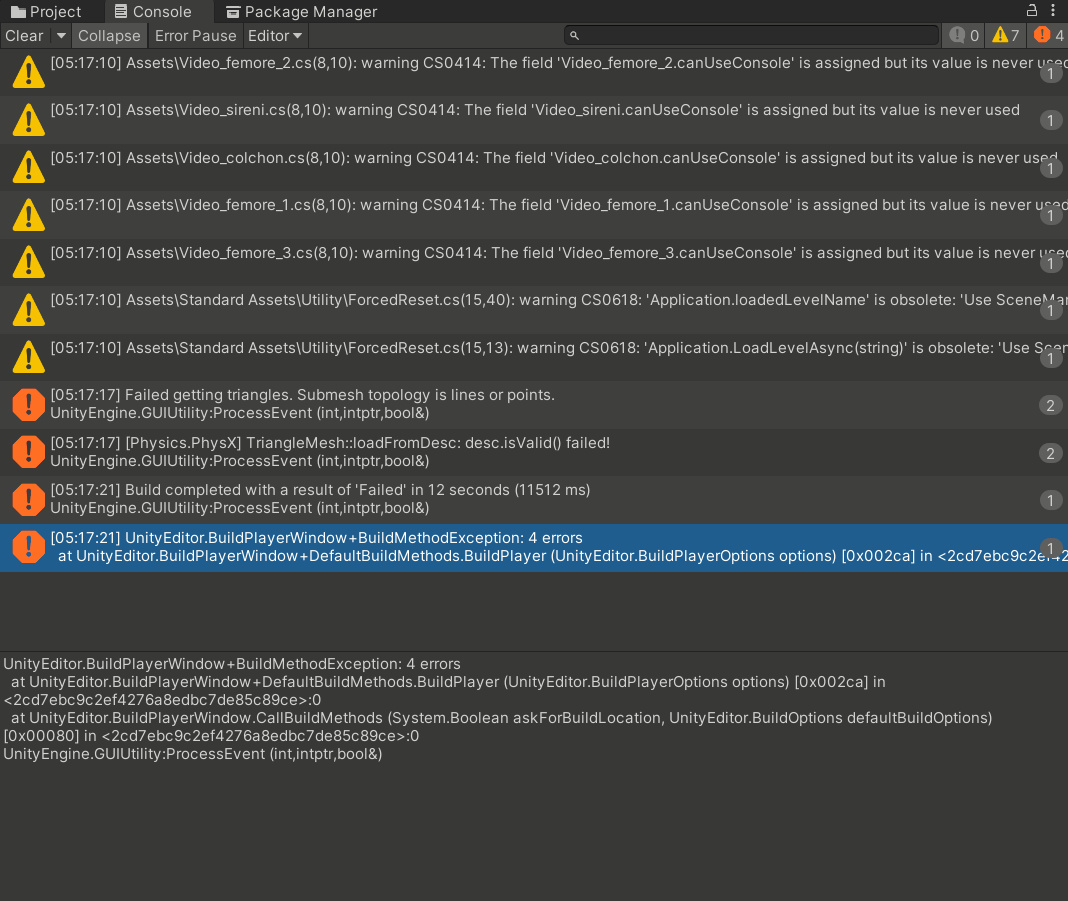This screenshot has width=1068, height=901.
Task: Switch to the Project tab
Action: coord(45,11)
